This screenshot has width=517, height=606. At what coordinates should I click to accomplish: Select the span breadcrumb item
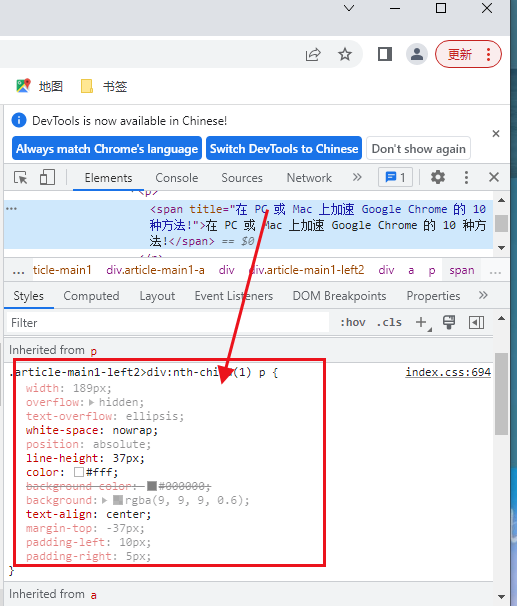point(461,270)
